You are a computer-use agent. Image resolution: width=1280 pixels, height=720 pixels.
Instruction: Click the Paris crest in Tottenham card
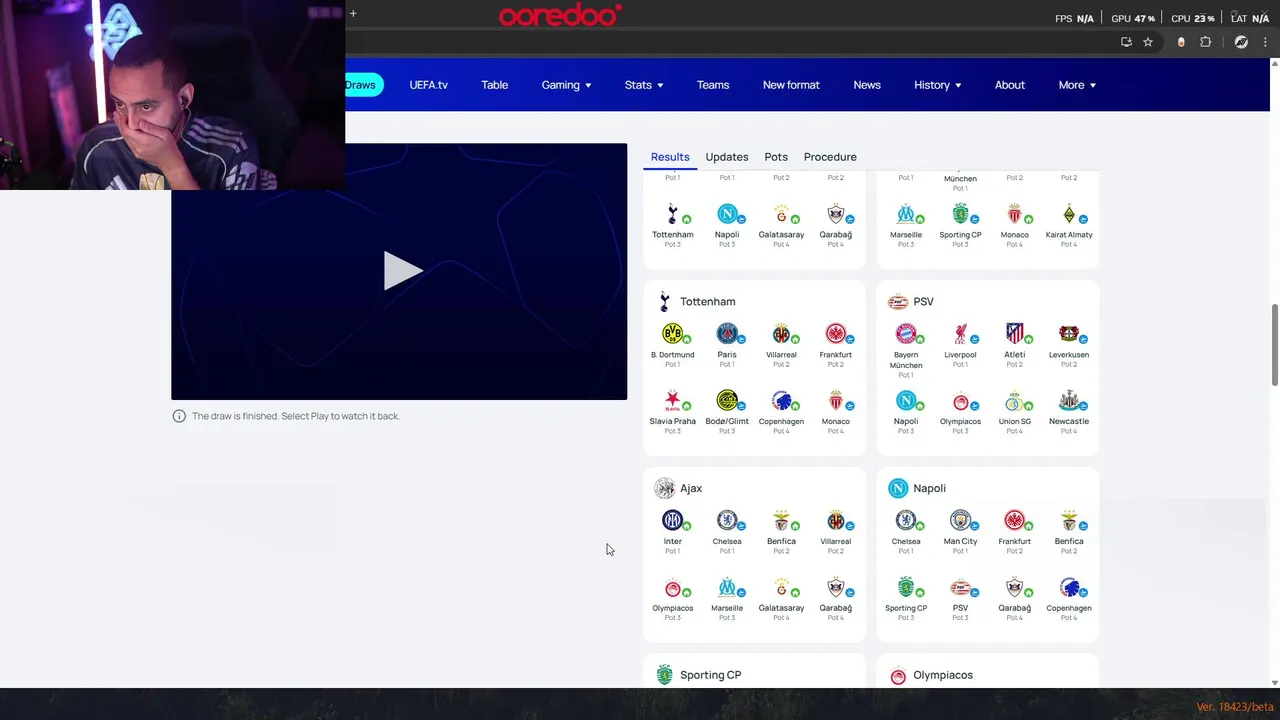[727, 333]
